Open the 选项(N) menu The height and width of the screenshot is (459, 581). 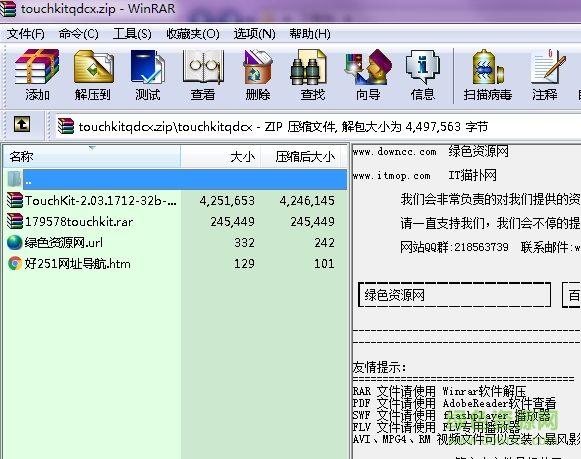pos(255,34)
